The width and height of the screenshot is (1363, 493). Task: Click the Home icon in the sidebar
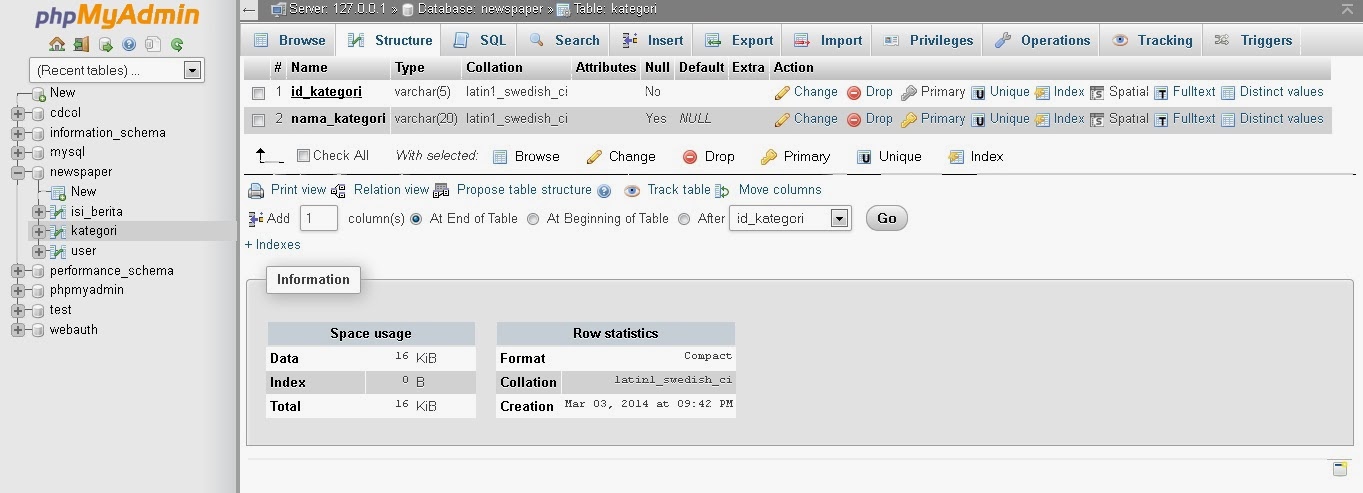[x=57, y=45]
